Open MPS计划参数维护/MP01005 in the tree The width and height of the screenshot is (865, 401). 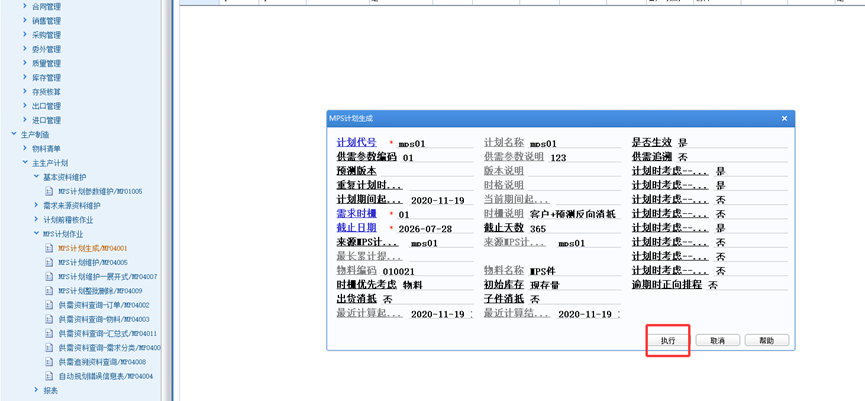[x=100, y=191]
